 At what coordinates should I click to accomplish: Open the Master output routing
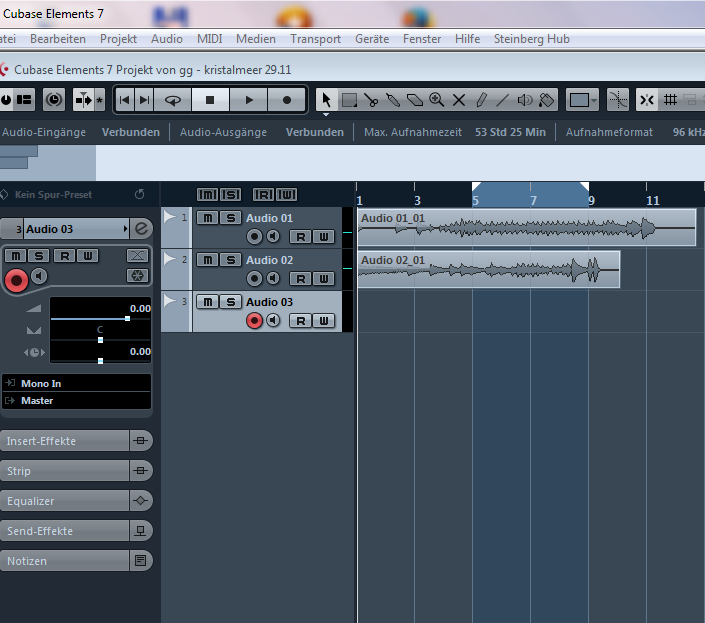tap(76, 400)
